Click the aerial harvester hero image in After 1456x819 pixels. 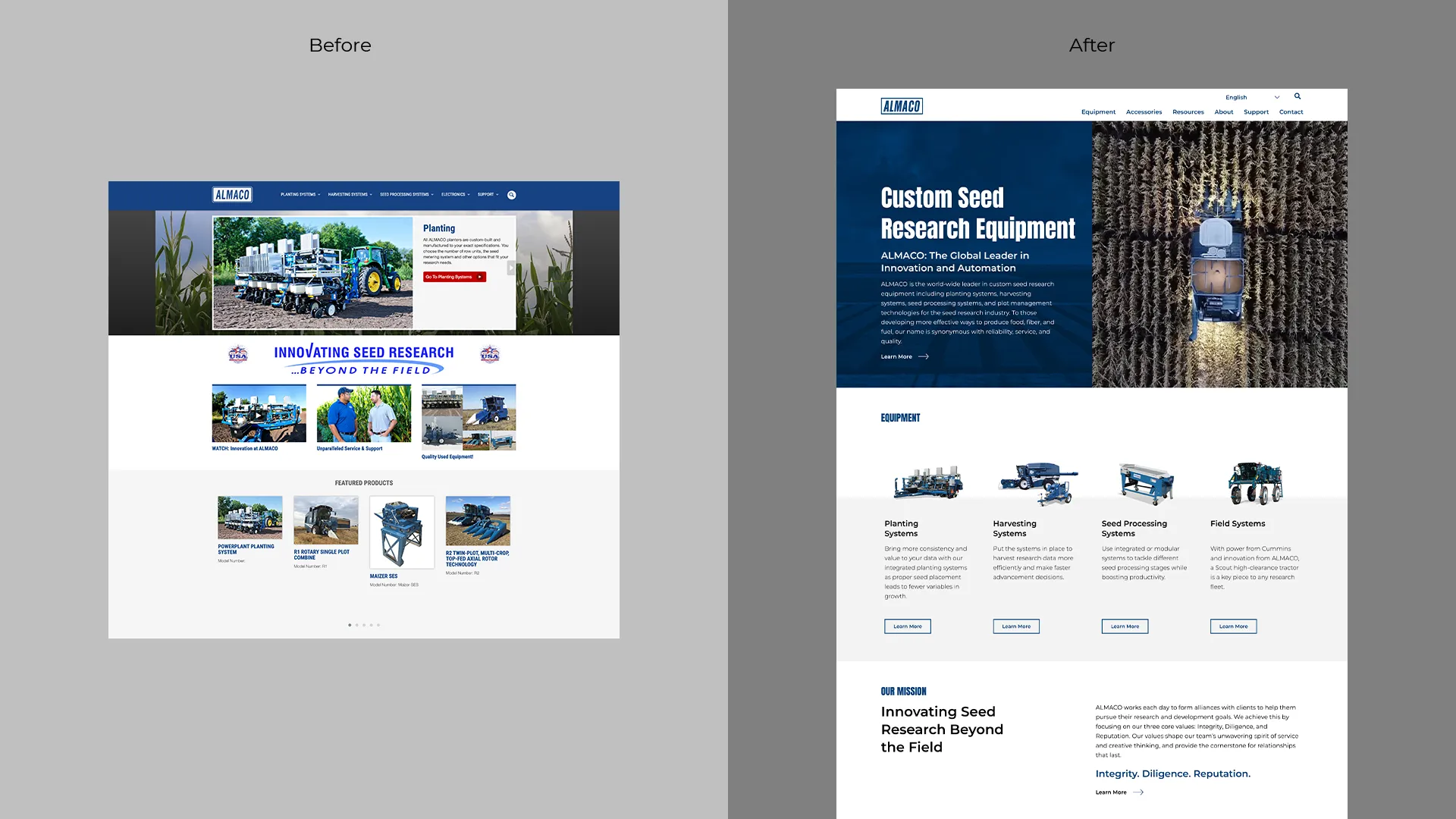(x=1219, y=254)
